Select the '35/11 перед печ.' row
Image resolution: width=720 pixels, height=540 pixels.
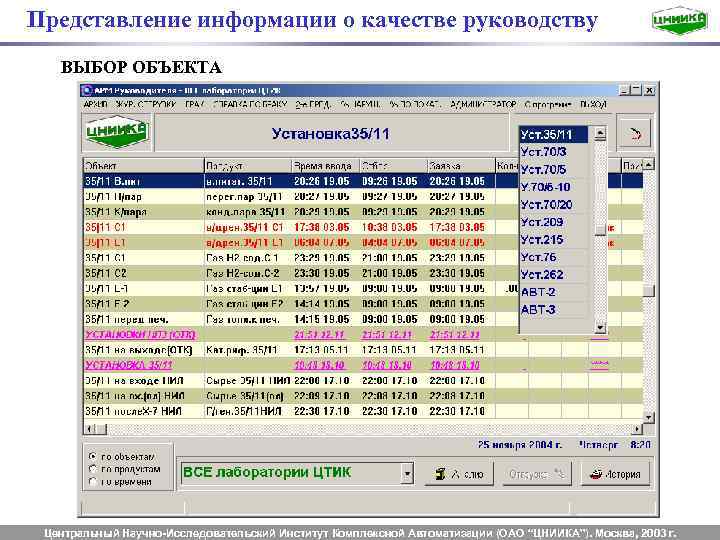363,319
